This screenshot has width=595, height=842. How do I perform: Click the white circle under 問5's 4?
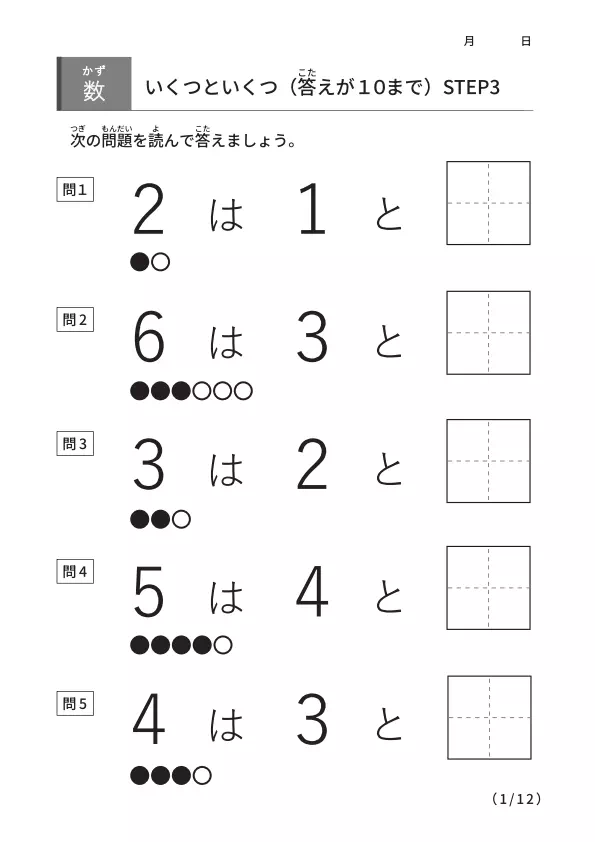tap(202, 775)
